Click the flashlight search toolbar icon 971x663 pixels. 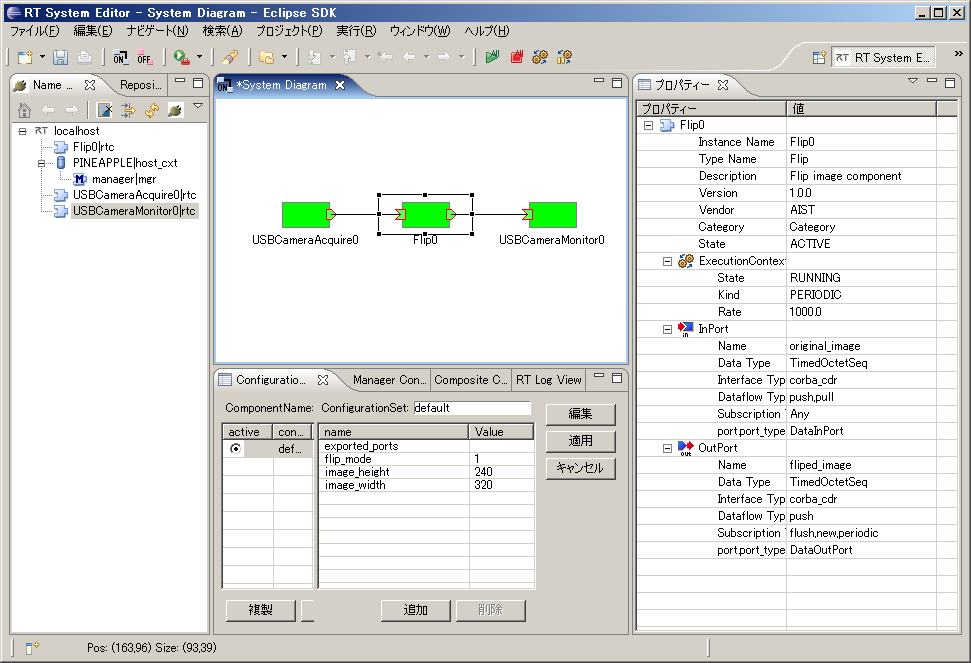click(230, 58)
